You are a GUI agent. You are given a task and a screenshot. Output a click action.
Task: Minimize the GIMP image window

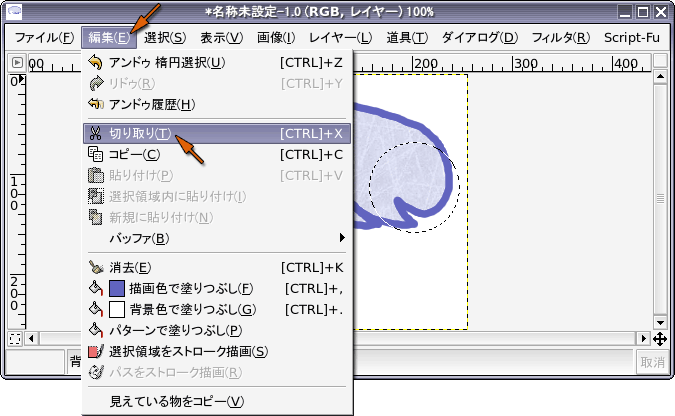625,12
